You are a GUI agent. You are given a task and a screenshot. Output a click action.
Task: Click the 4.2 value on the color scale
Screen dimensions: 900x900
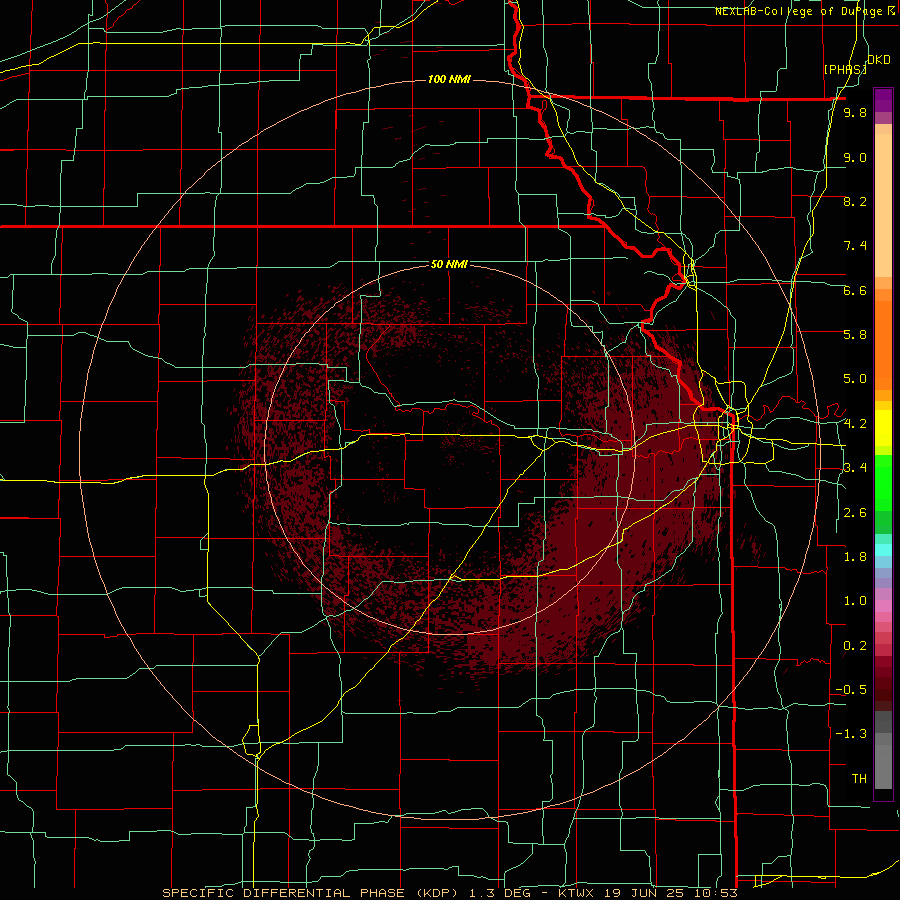[x=855, y=424]
